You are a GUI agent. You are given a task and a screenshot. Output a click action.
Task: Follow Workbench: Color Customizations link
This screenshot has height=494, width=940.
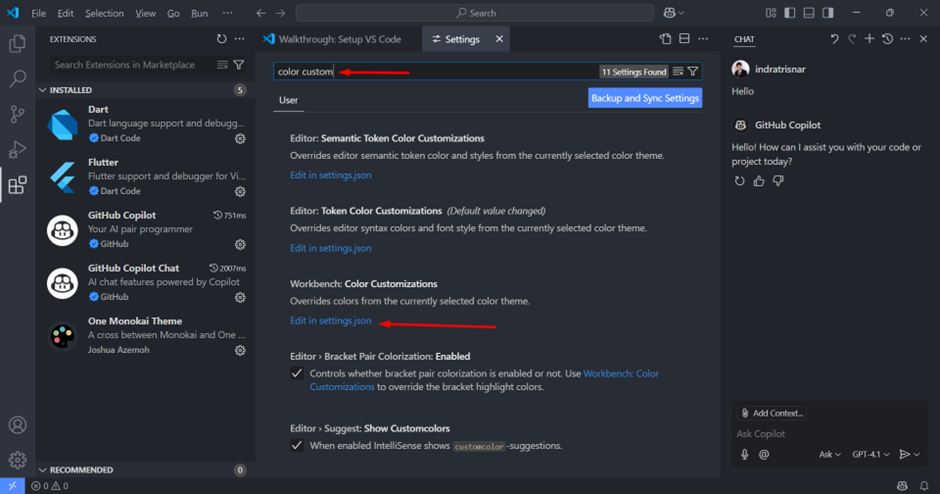pos(620,373)
